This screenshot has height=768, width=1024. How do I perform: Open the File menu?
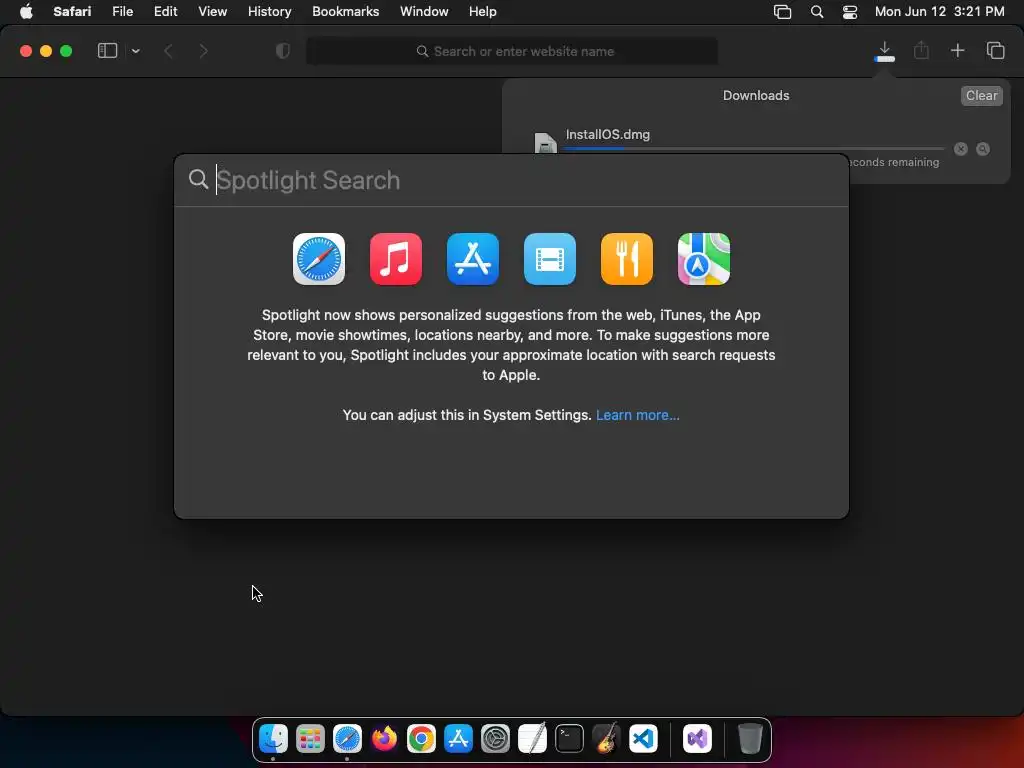pyautogui.click(x=122, y=12)
